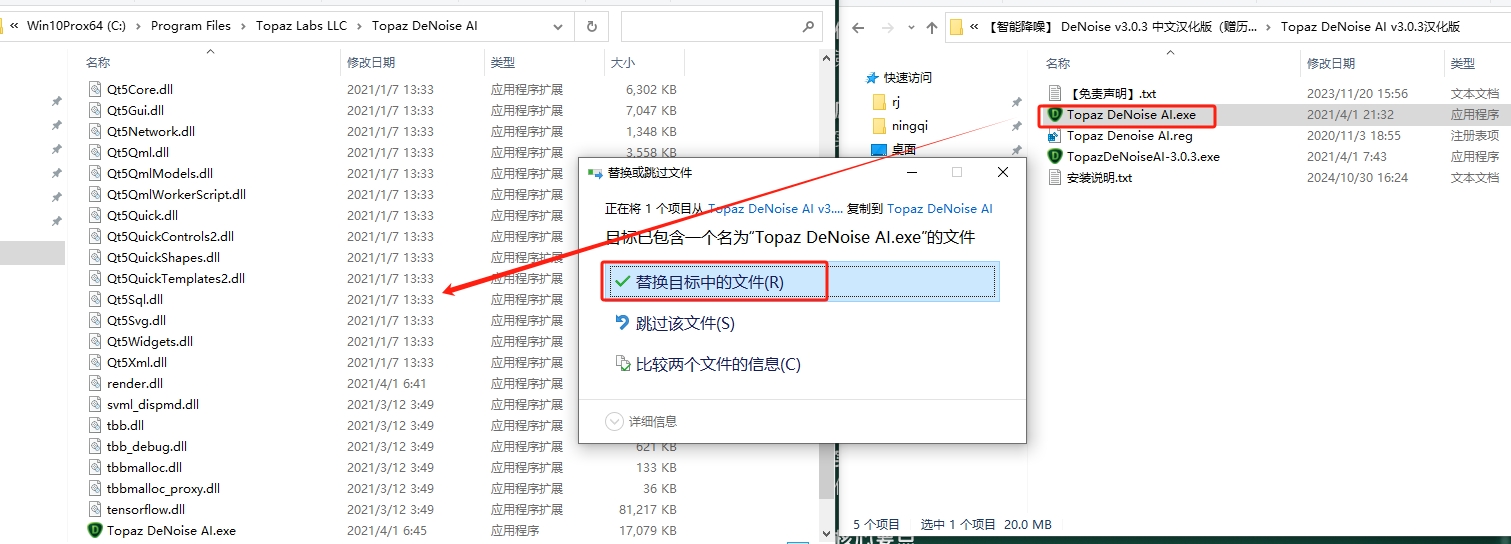Click the Qt5QuickControls2.dll file icon
Screen dimensions: 1511x544
point(95,236)
